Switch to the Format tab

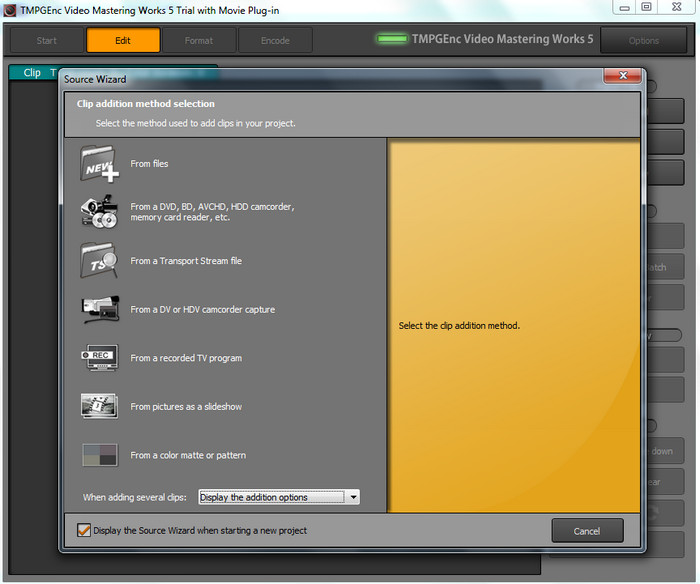click(199, 41)
